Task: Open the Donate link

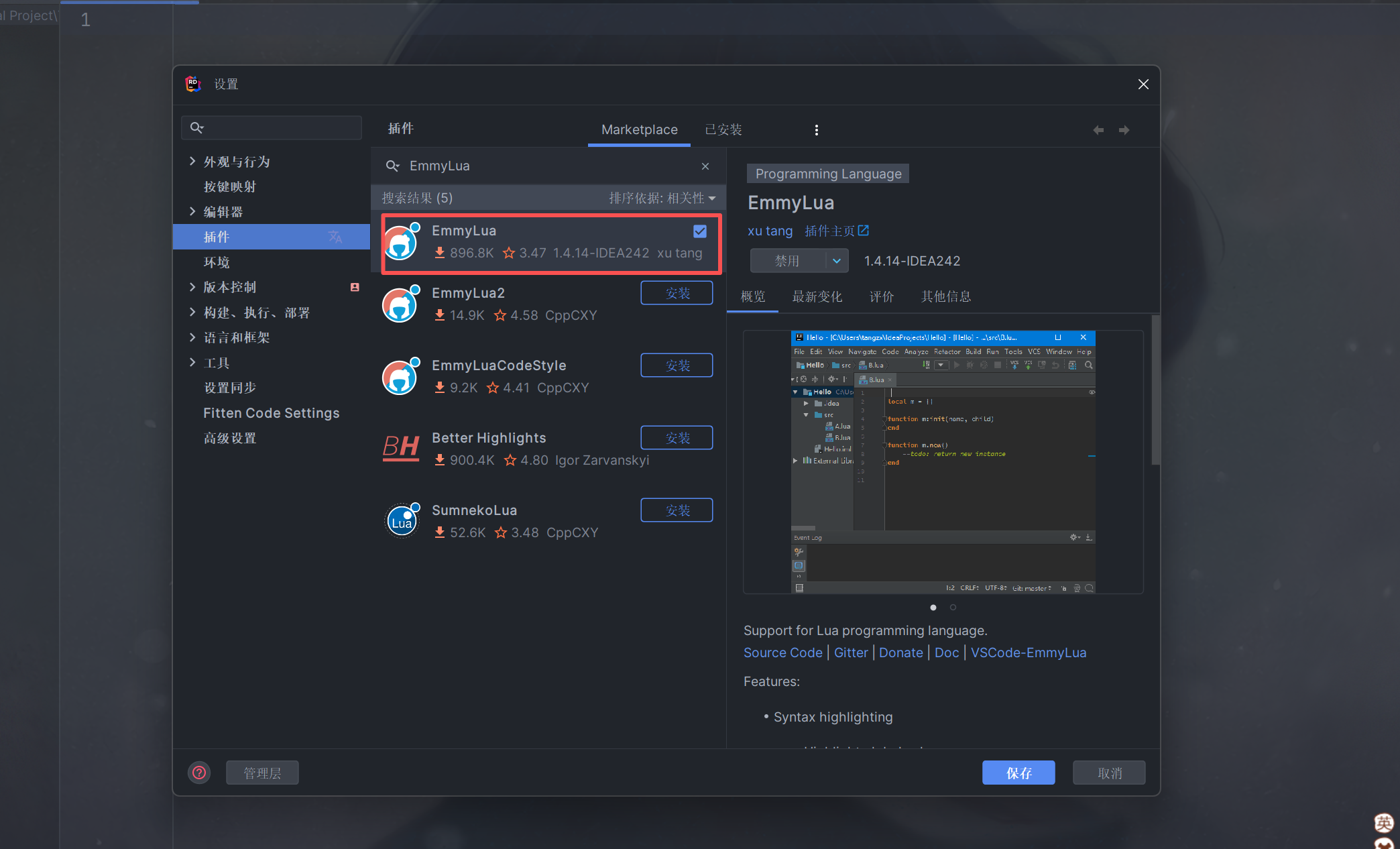Action: click(900, 653)
